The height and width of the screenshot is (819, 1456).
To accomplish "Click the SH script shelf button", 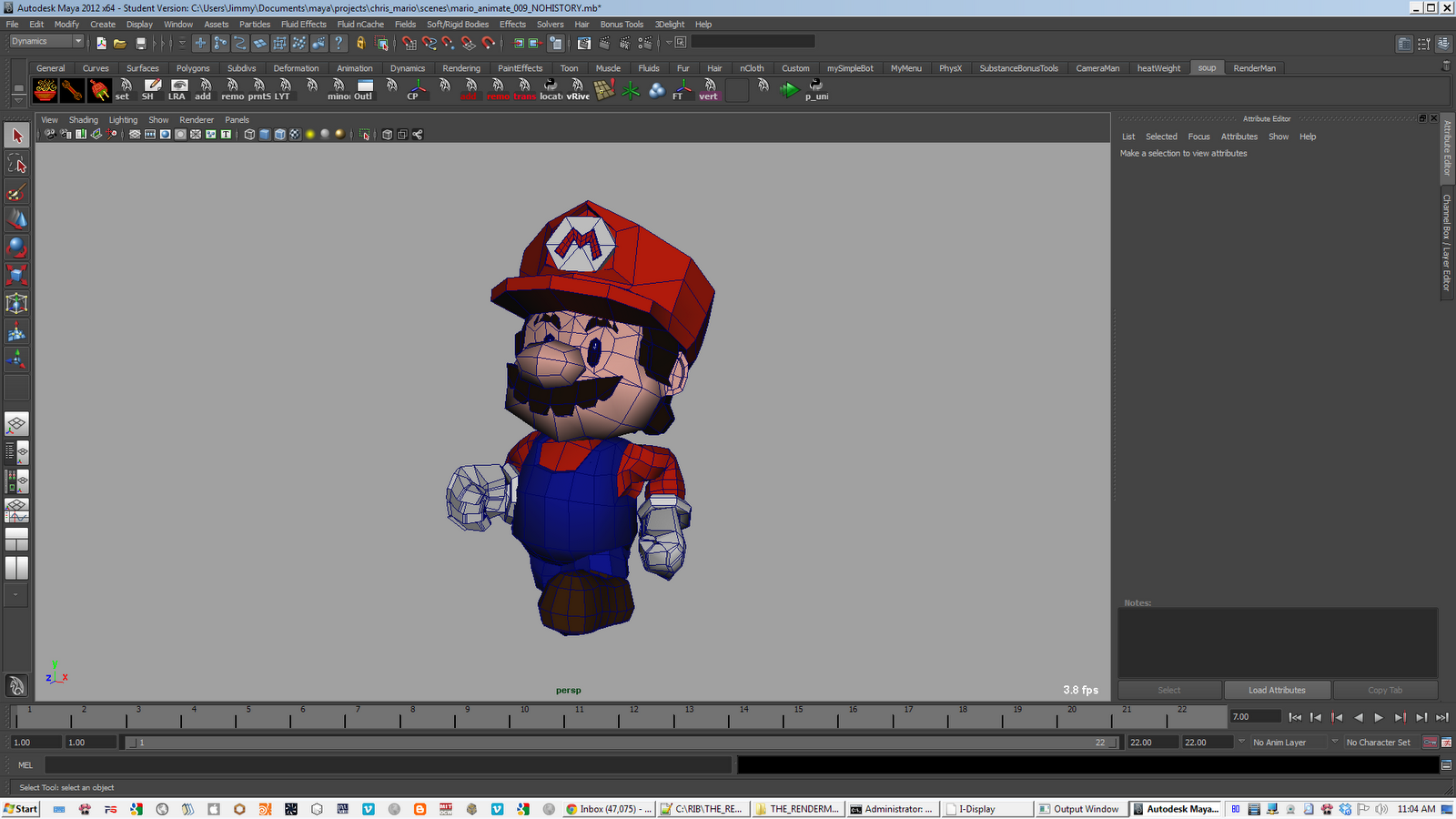I will pyautogui.click(x=152, y=89).
